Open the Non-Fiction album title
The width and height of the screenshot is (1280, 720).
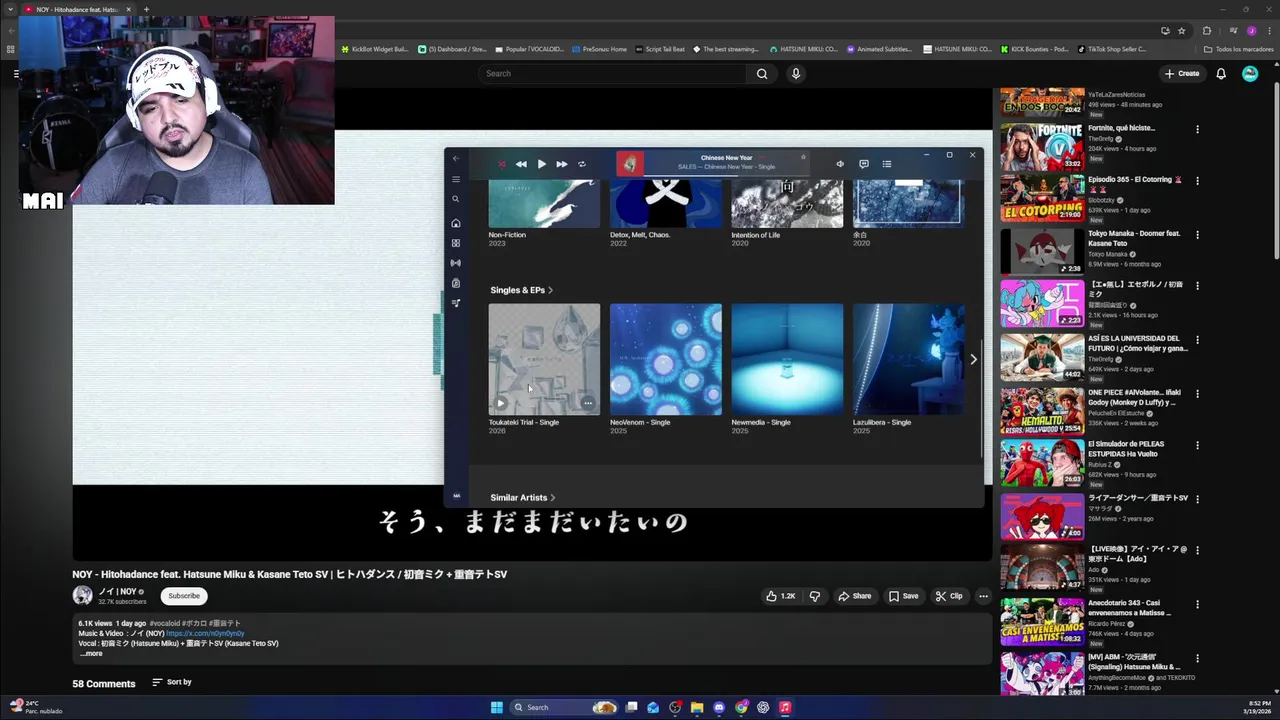pos(507,235)
